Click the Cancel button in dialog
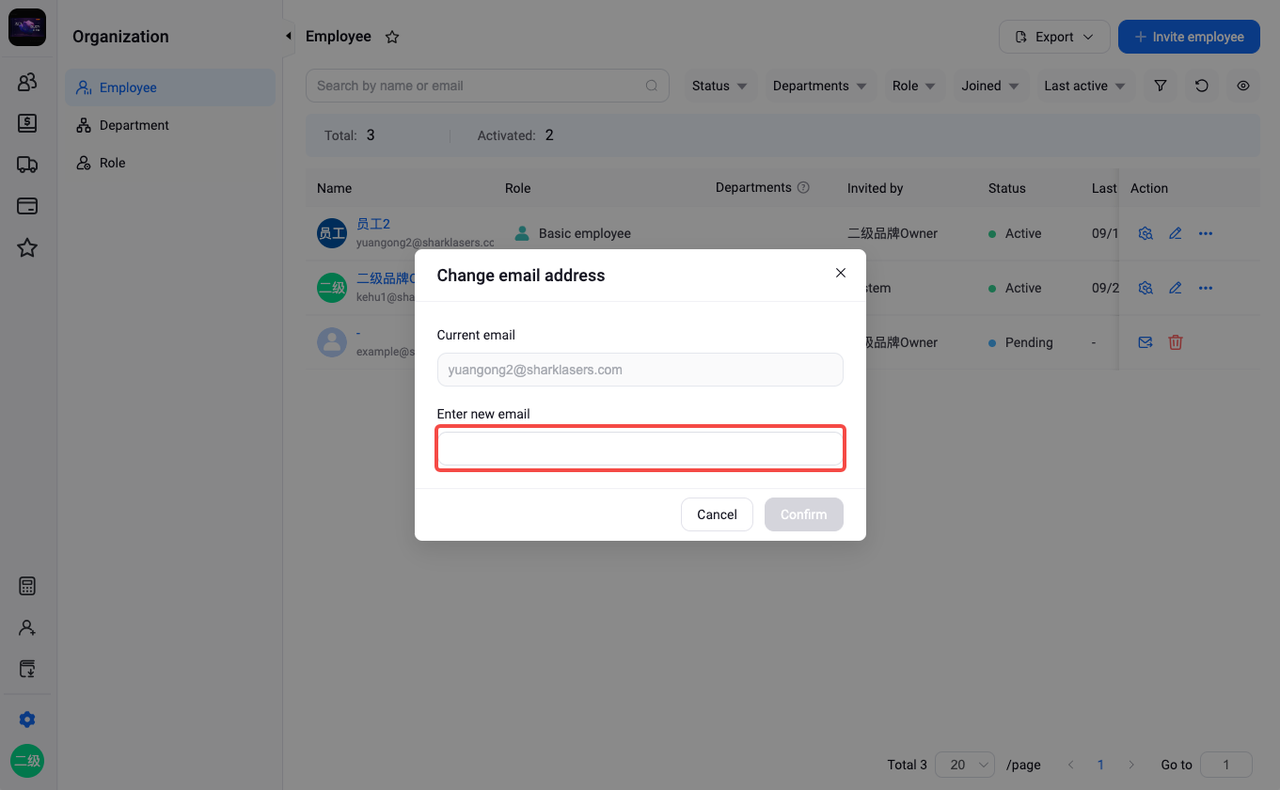The image size is (1280, 790). [x=717, y=514]
